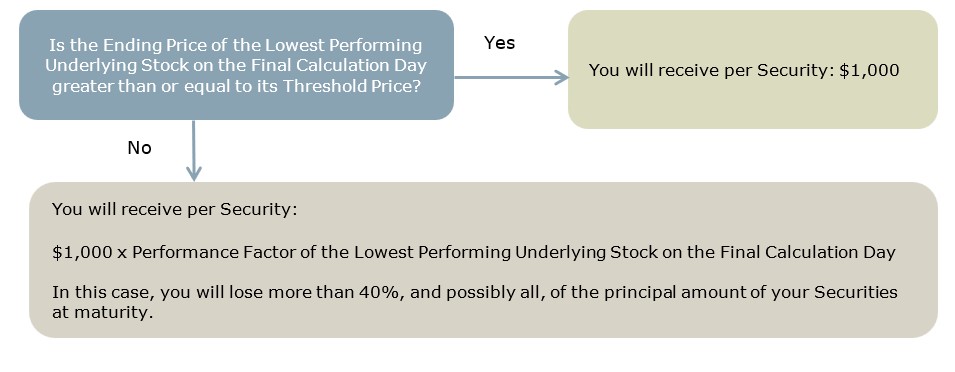
Task: Click '$1,000' amount in the green box
Action: (x=869, y=70)
